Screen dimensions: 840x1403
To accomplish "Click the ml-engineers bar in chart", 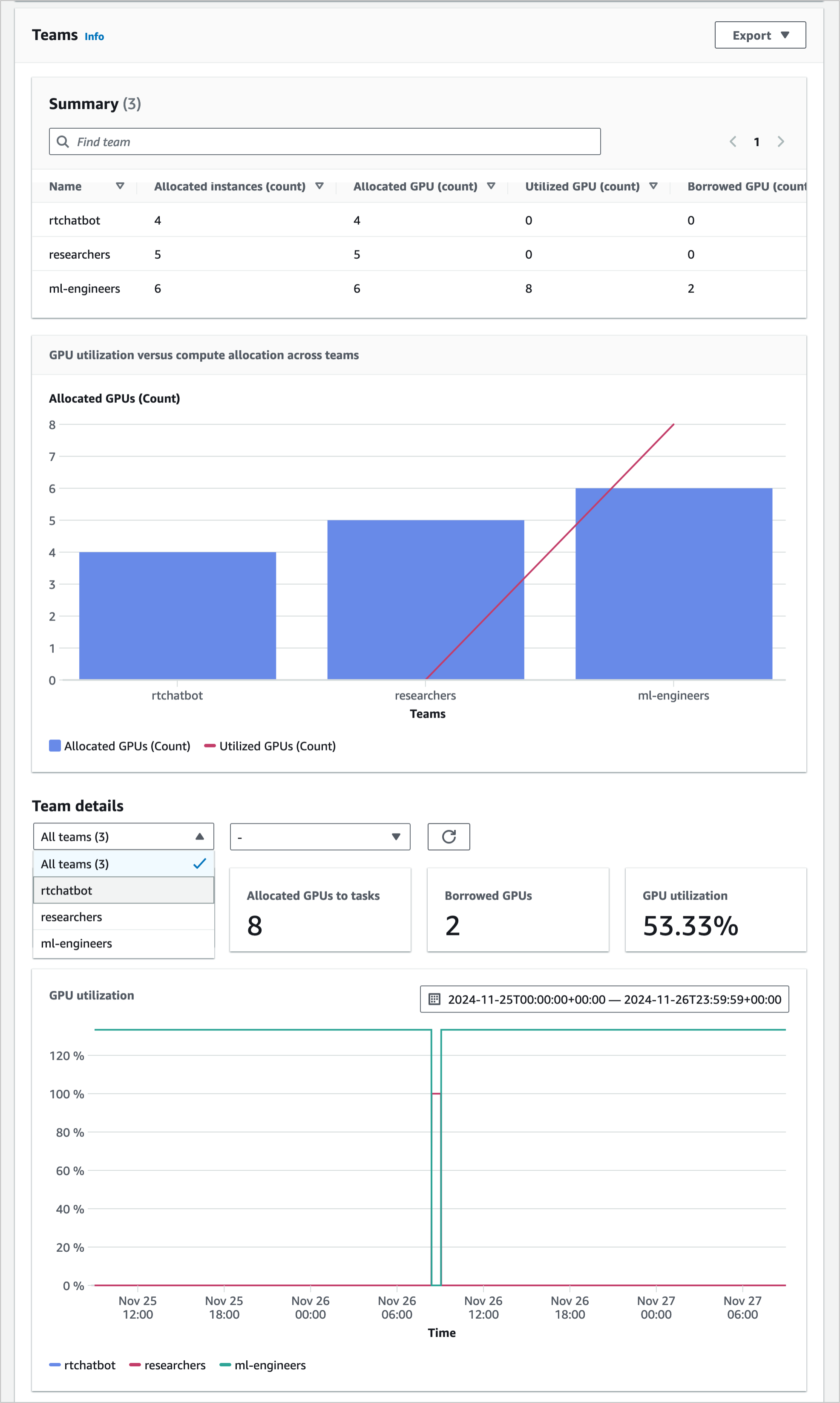I will pyautogui.click(x=673, y=584).
